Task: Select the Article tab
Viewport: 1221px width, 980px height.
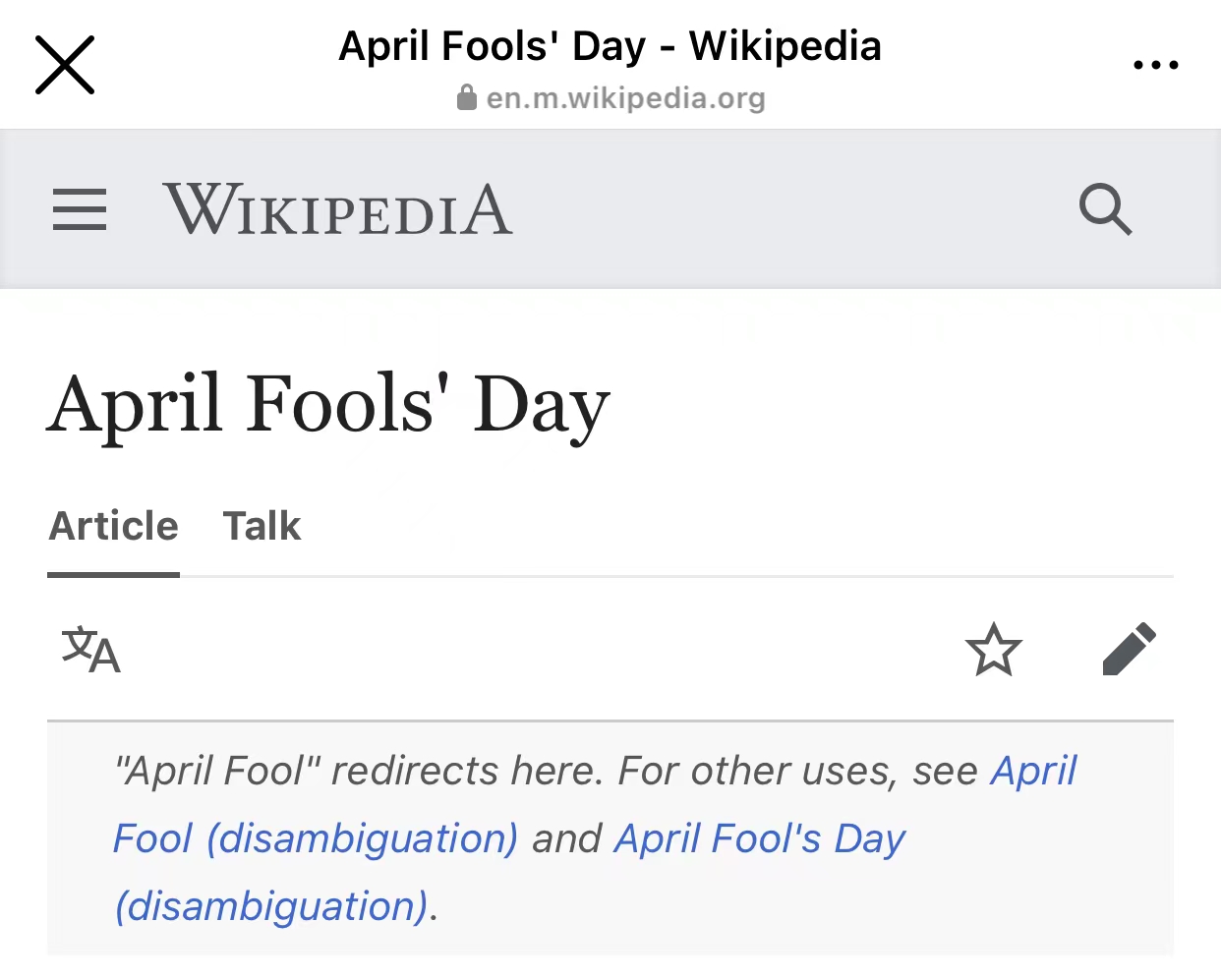Action: point(114,527)
